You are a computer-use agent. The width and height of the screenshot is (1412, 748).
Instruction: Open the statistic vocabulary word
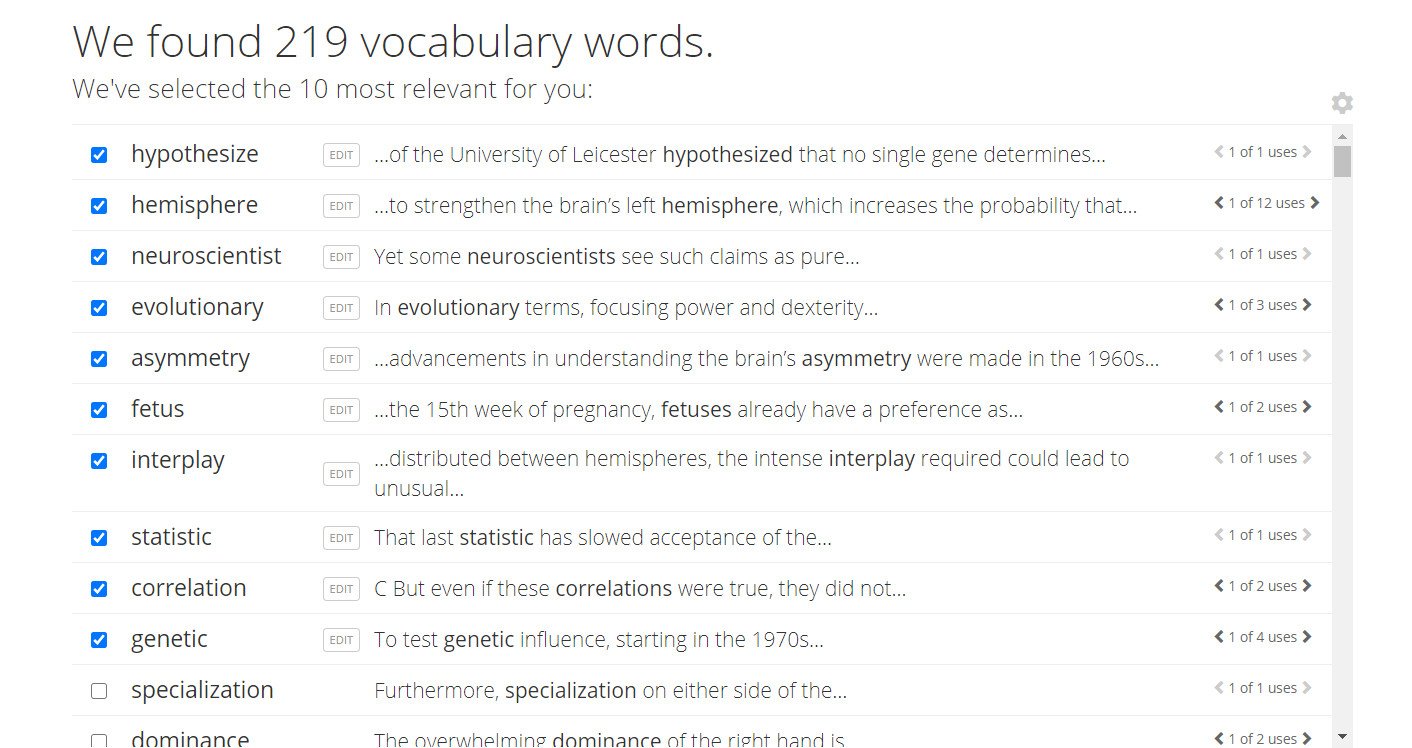click(x=171, y=537)
